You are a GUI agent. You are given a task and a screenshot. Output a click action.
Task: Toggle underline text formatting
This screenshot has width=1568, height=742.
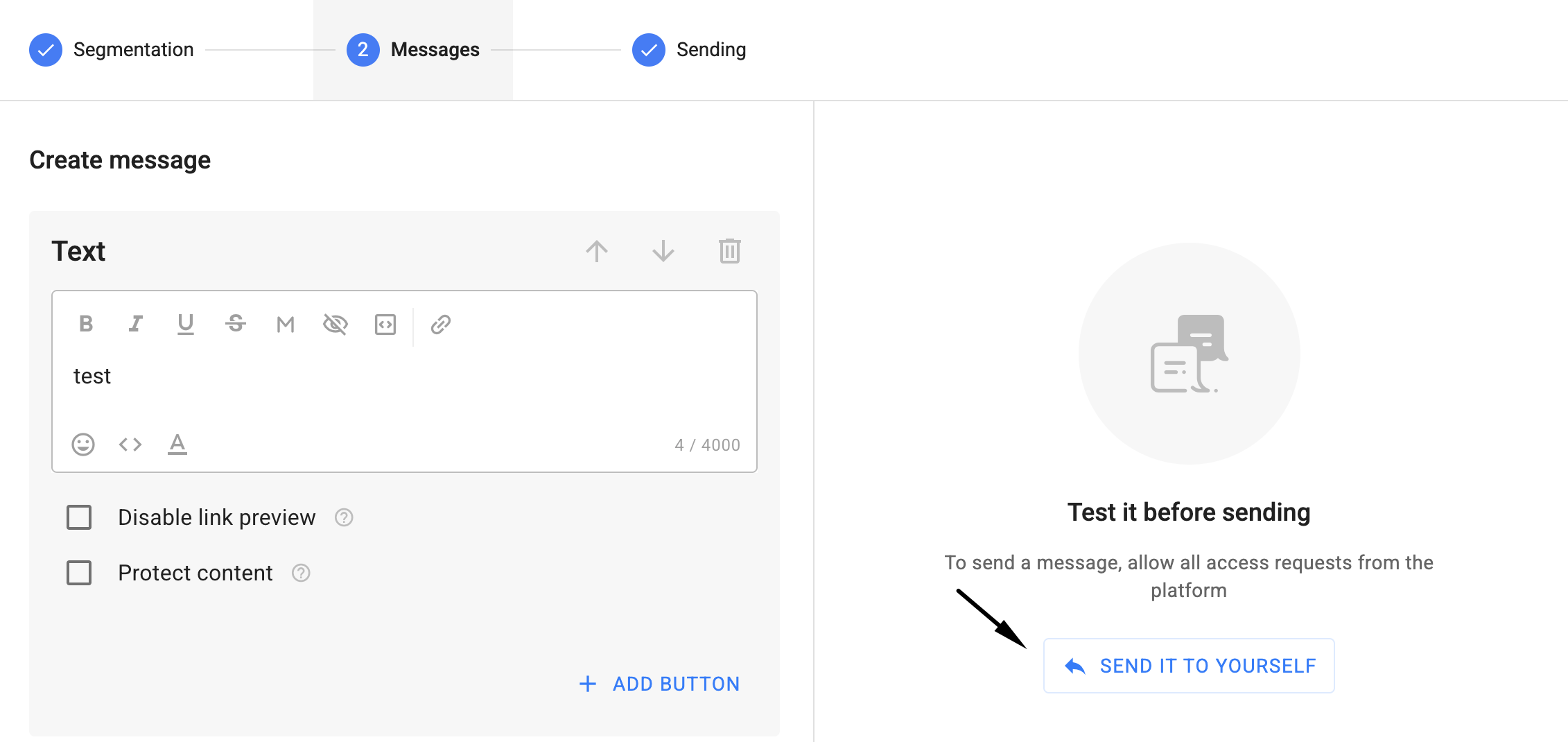(185, 324)
